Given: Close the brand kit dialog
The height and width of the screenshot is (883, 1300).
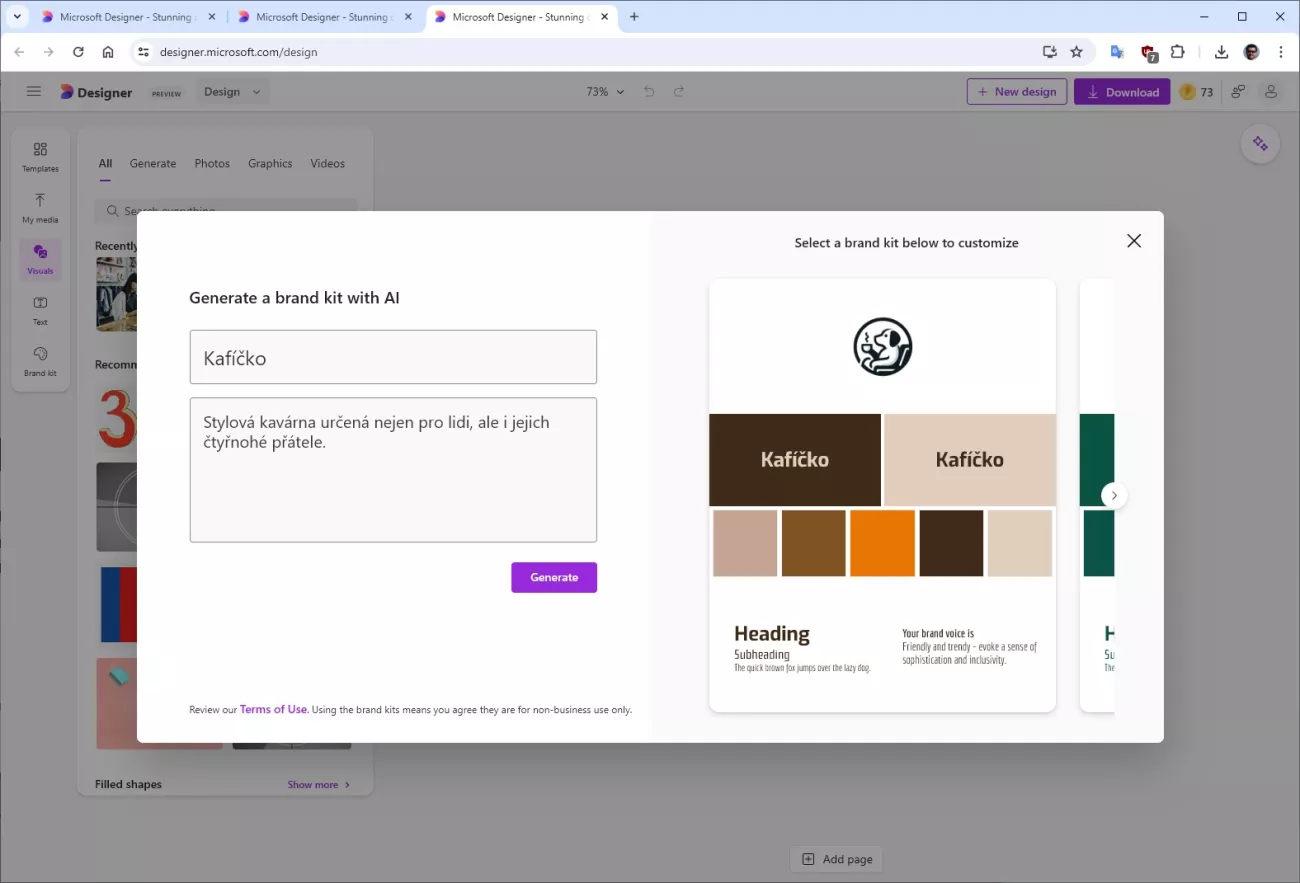Looking at the screenshot, I should coord(1133,241).
